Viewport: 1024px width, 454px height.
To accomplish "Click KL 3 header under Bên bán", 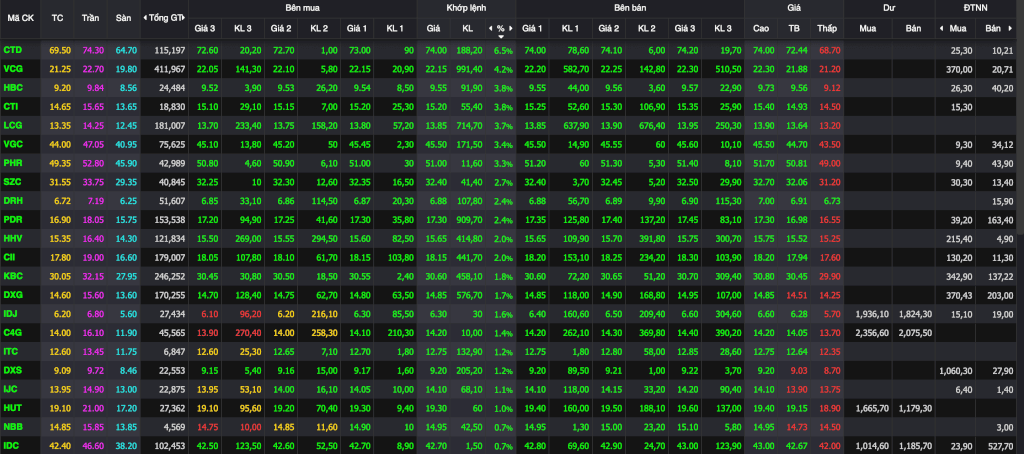I will click(x=723, y=28).
